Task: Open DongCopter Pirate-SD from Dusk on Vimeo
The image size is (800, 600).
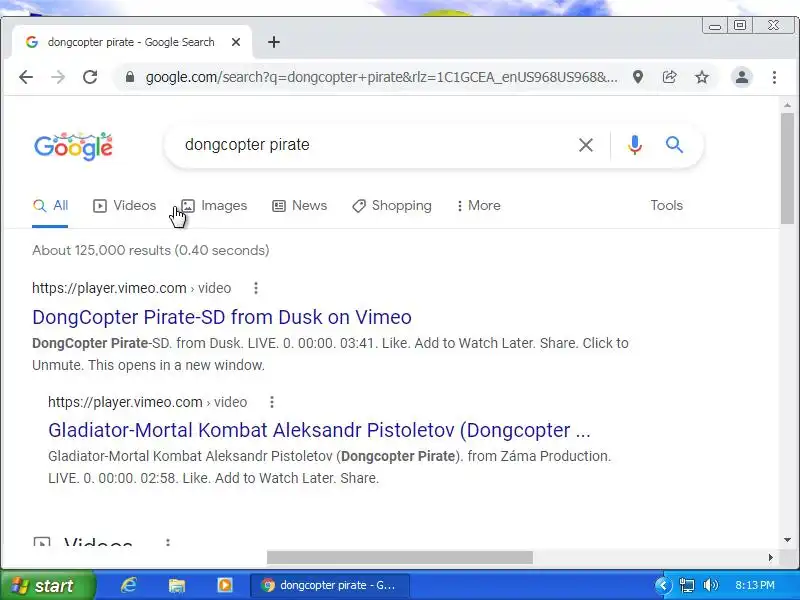Action: [222, 317]
